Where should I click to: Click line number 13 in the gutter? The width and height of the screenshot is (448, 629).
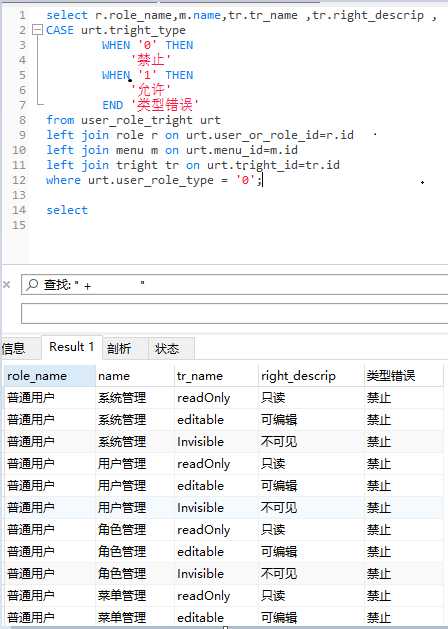[x=19, y=195]
